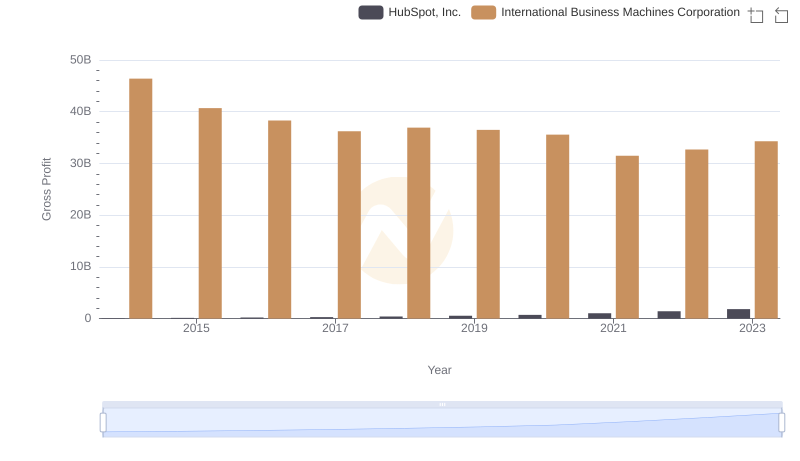The image size is (800, 461).
Task: Click the IBM bar for 2019
Action: pyautogui.click(x=488, y=224)
